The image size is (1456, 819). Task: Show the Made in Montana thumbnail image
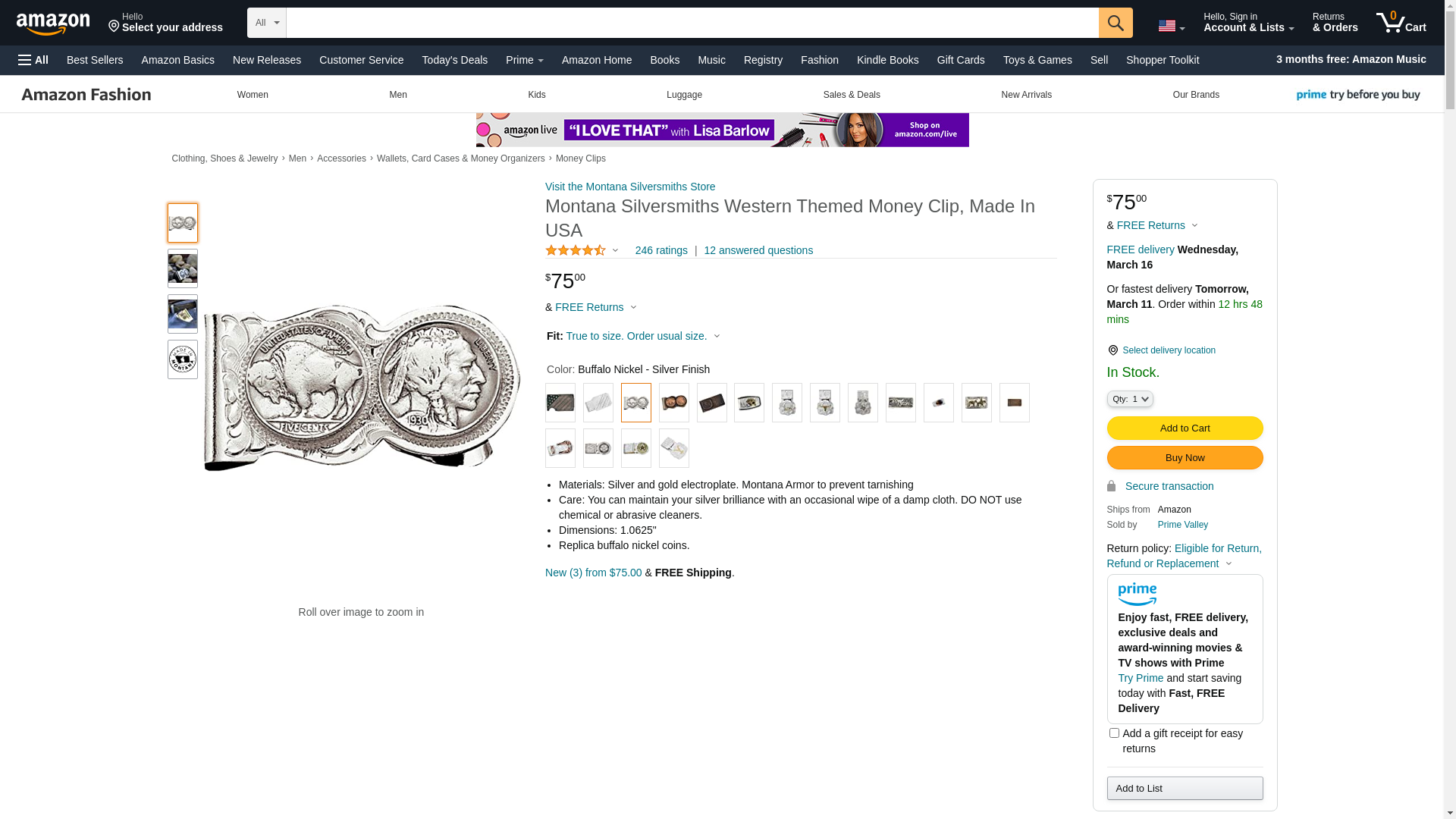click(x=183, y=359)
